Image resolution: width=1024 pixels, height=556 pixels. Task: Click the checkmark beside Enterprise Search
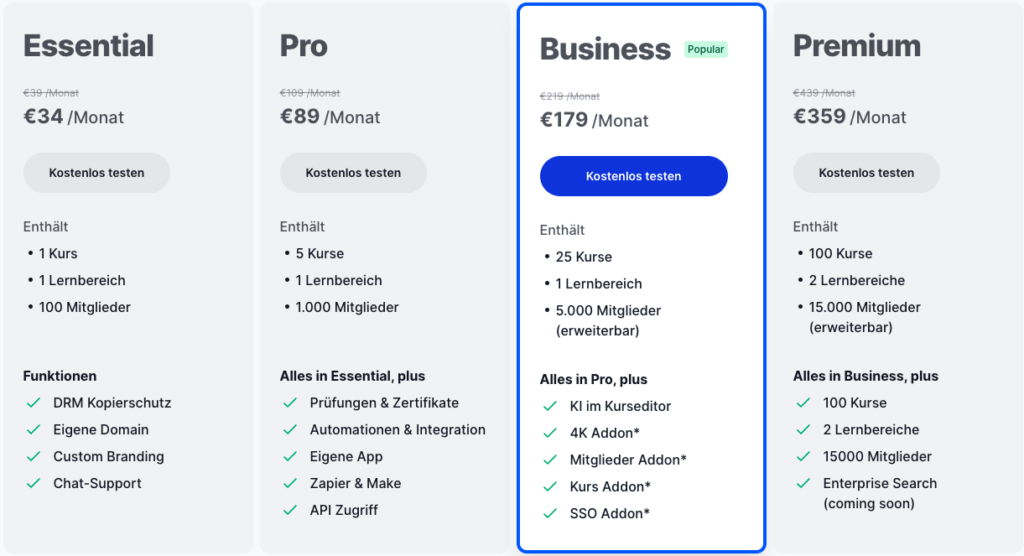[803, 484]
